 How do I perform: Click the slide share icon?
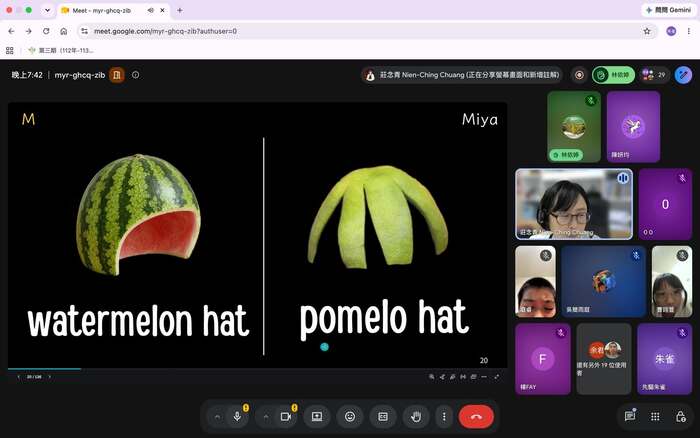[x=442, y=377]
